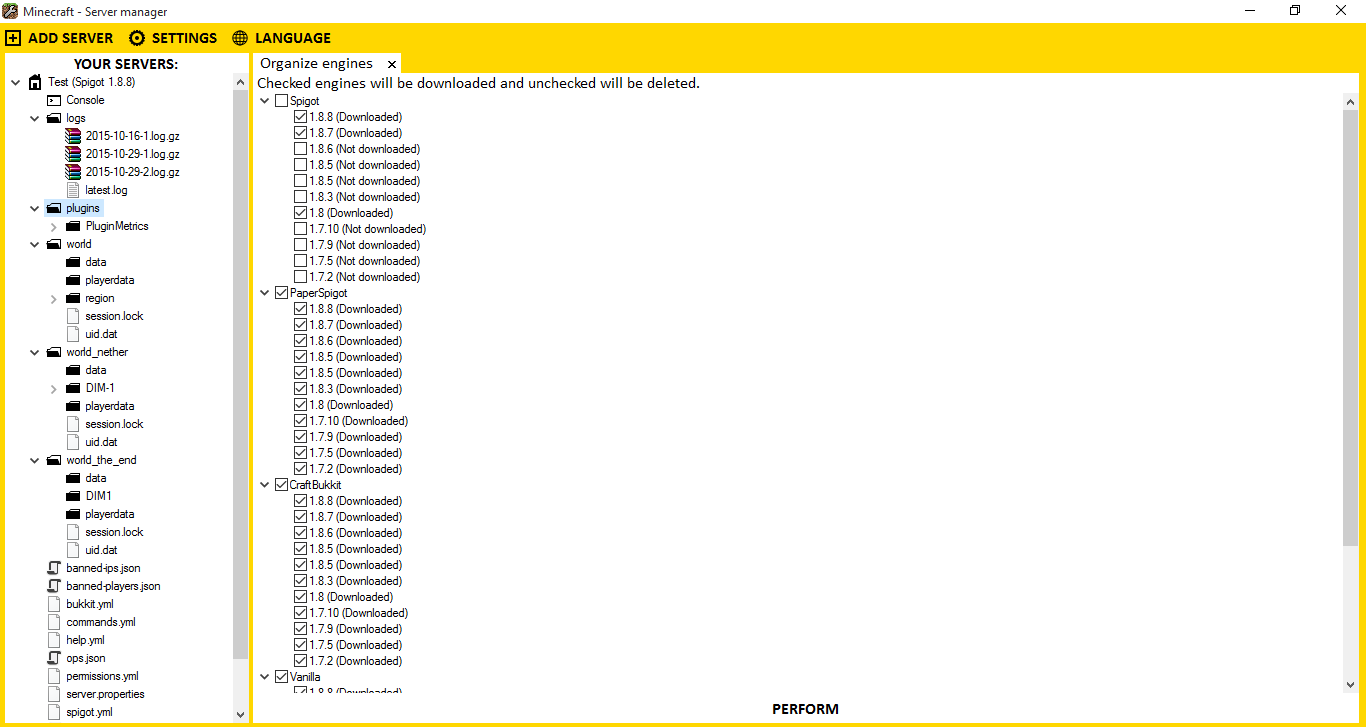Screen dimensions: 1366x727
Task: Click the ops.json file icon
Action: [x=54, y=658]
